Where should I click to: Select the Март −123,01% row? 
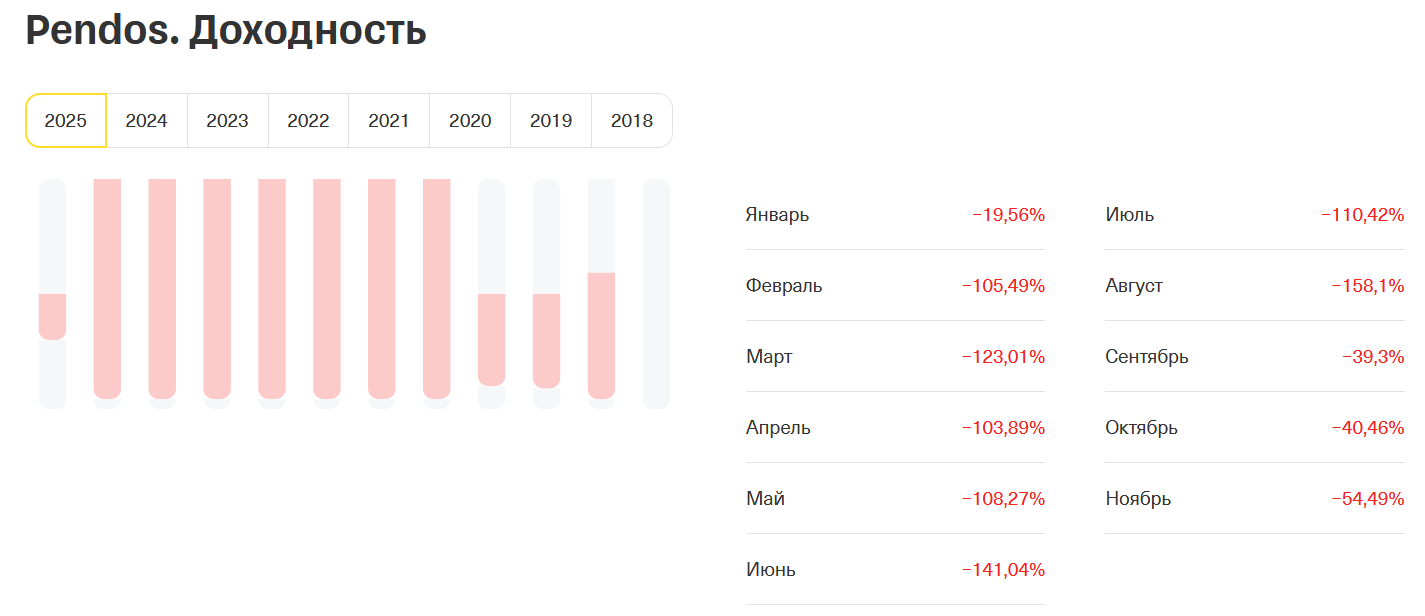pyautogui.click(x=894, y=357)
